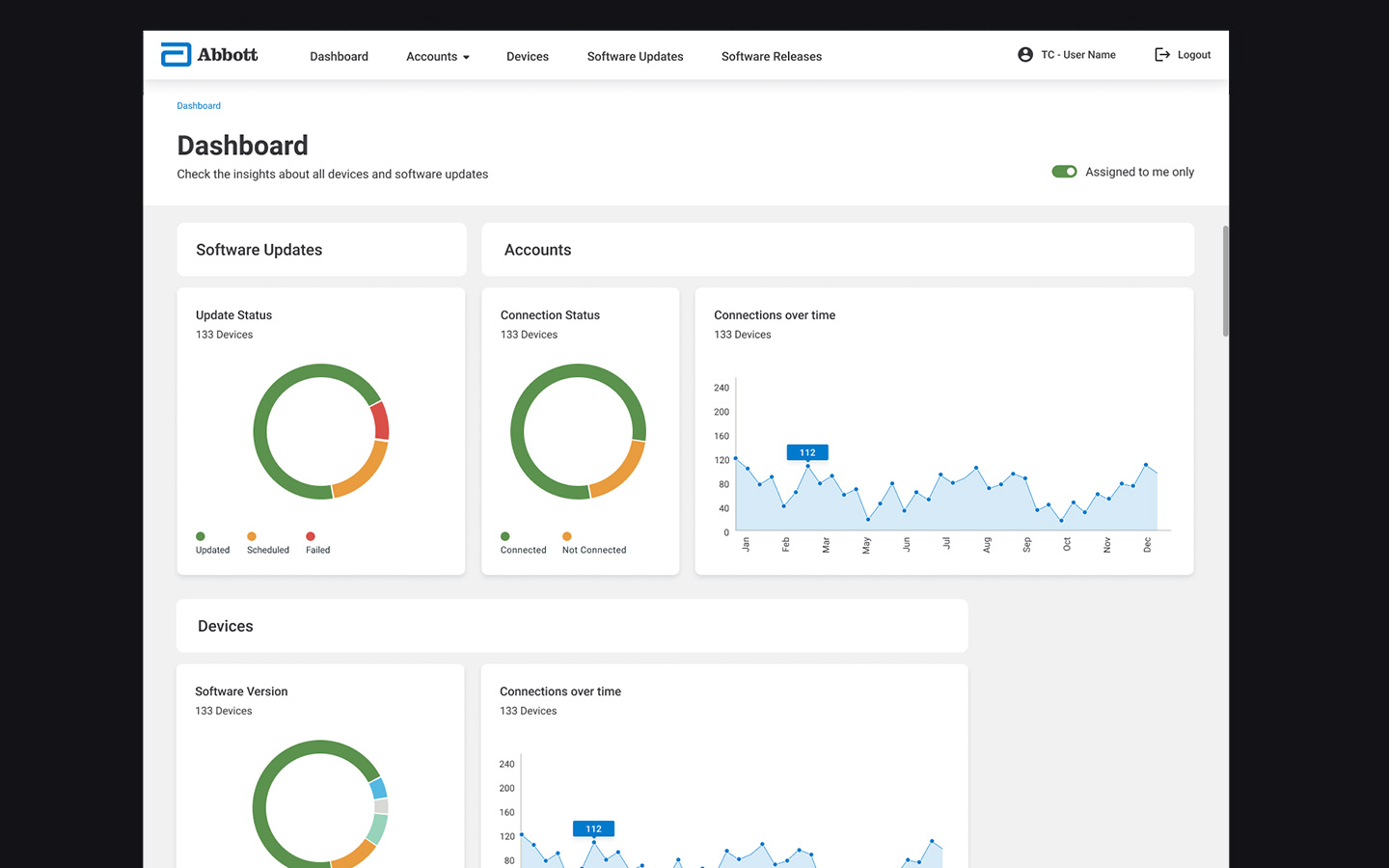Click the Scheduled legend label
1389x868 pixels.
pos(268,550)
